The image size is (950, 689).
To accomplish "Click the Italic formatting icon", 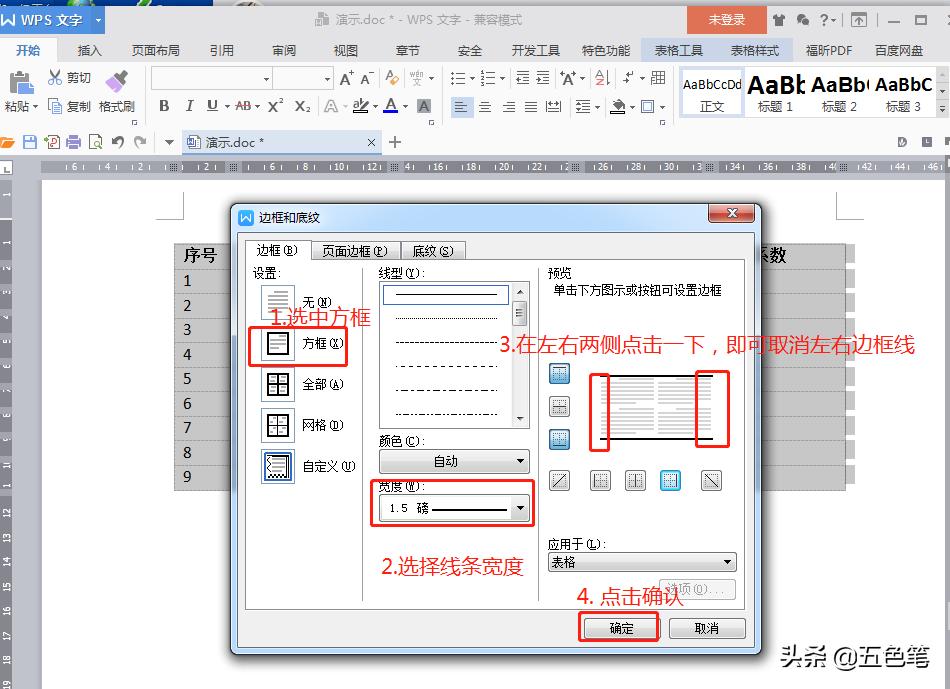I will [189, 106].
